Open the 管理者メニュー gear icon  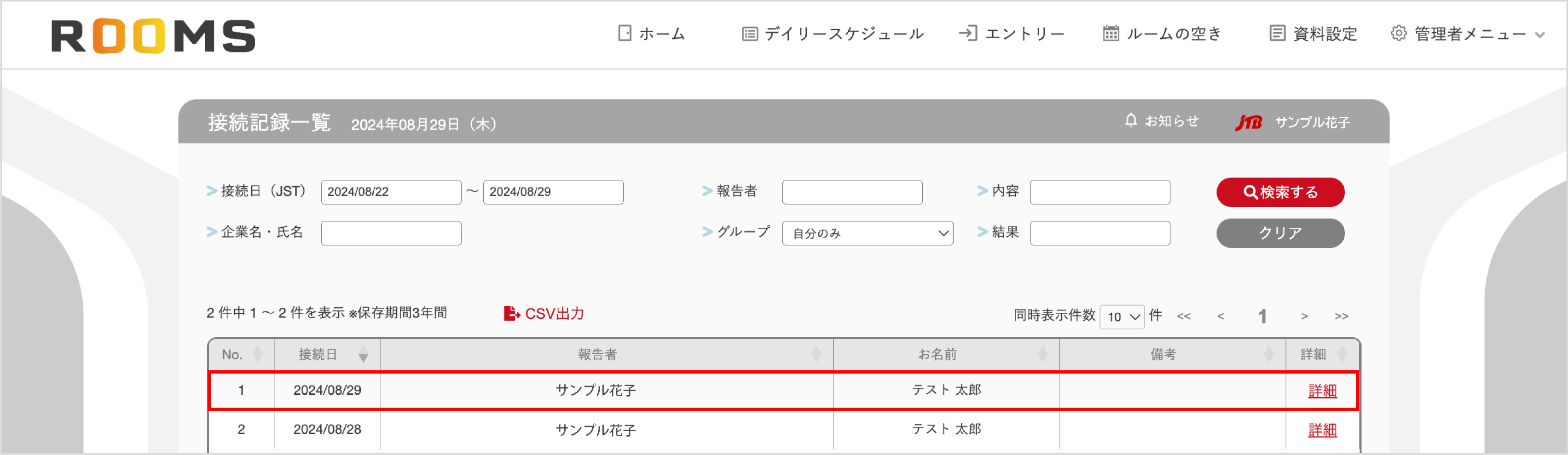pos(1398,35)
